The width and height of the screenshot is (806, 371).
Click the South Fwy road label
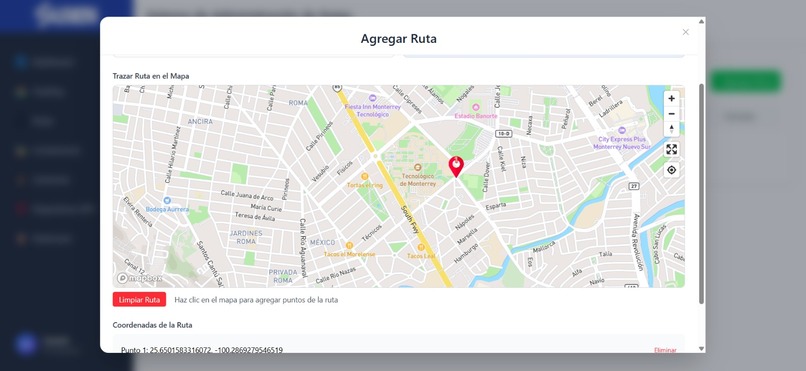point(410,220)
